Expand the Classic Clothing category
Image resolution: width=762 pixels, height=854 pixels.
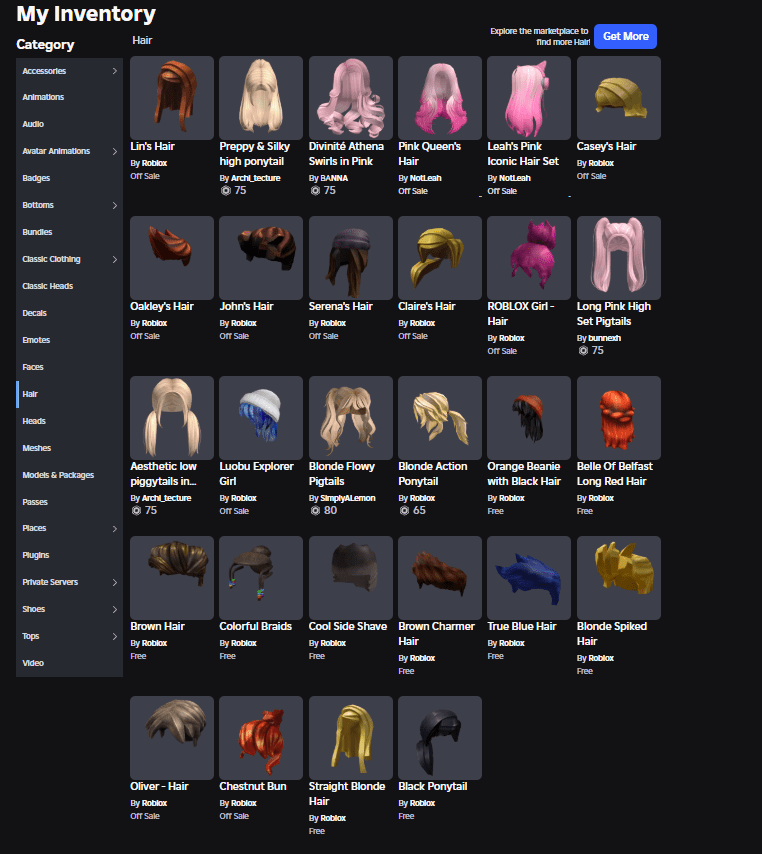point(114,259)
